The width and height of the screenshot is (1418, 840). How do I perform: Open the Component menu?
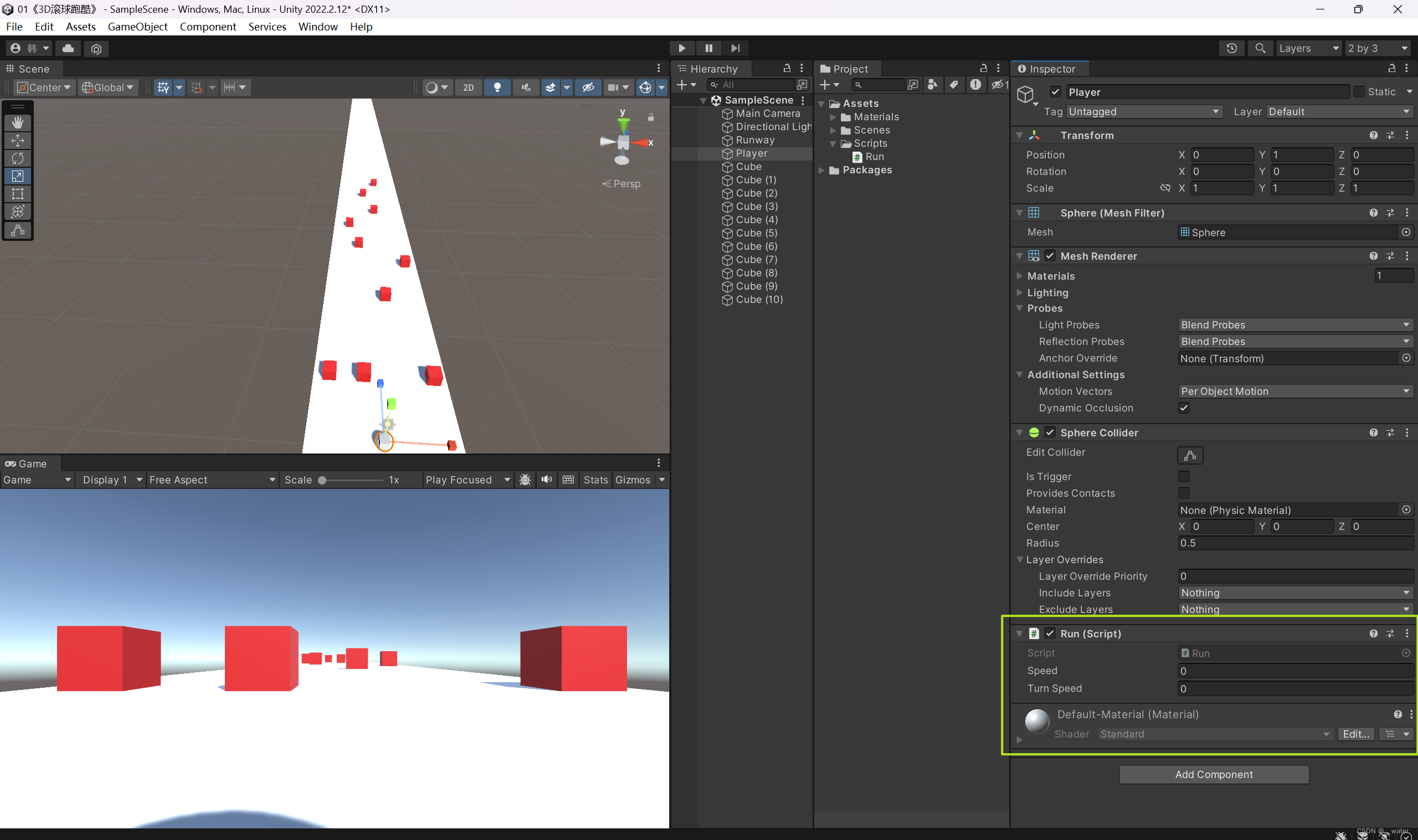tap(207, 27)
